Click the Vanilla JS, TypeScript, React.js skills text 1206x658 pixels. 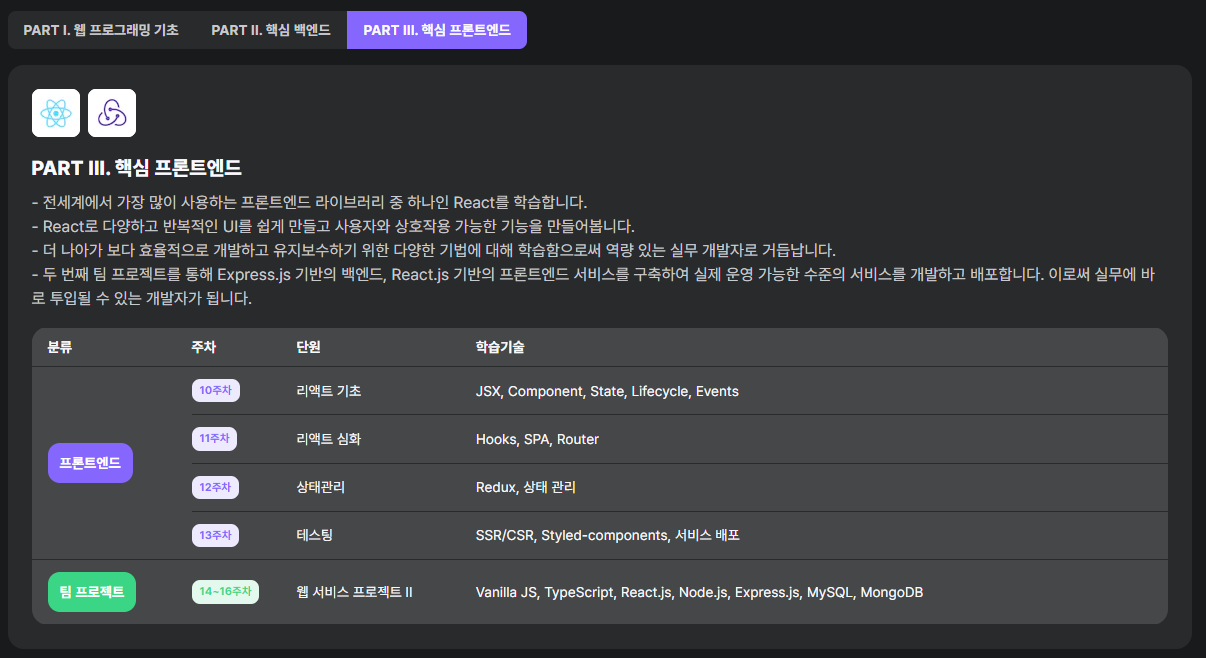699,592
